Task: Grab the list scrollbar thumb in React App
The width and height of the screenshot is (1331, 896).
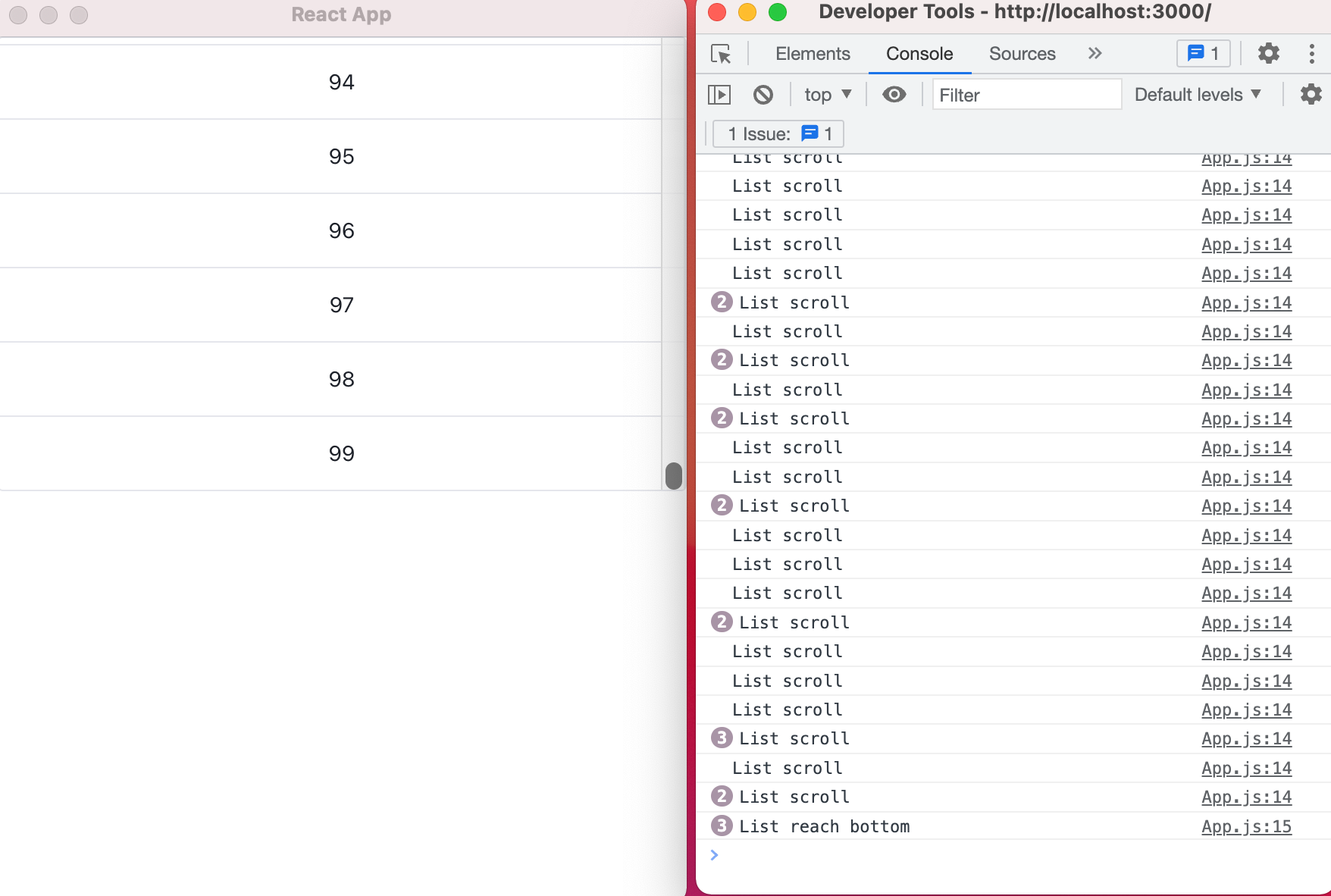Action: click(x=672, y=475)
